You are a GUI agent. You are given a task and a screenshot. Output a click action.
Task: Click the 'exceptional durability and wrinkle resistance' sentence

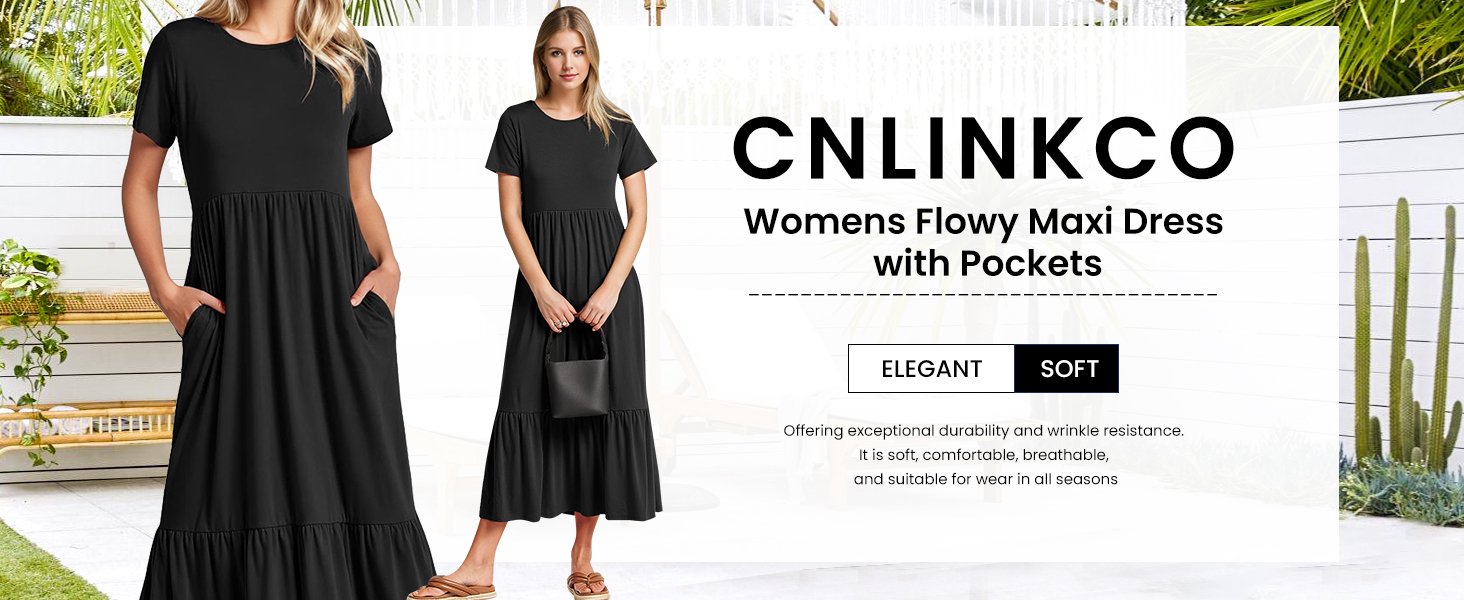coord(983,431)
